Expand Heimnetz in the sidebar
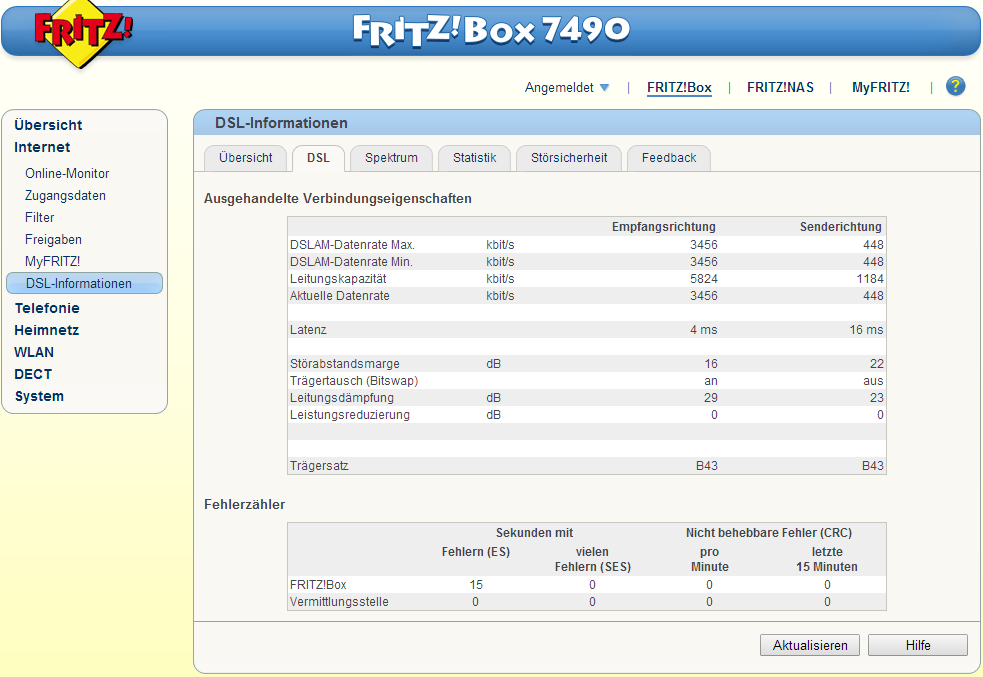 tap(46, 330)
